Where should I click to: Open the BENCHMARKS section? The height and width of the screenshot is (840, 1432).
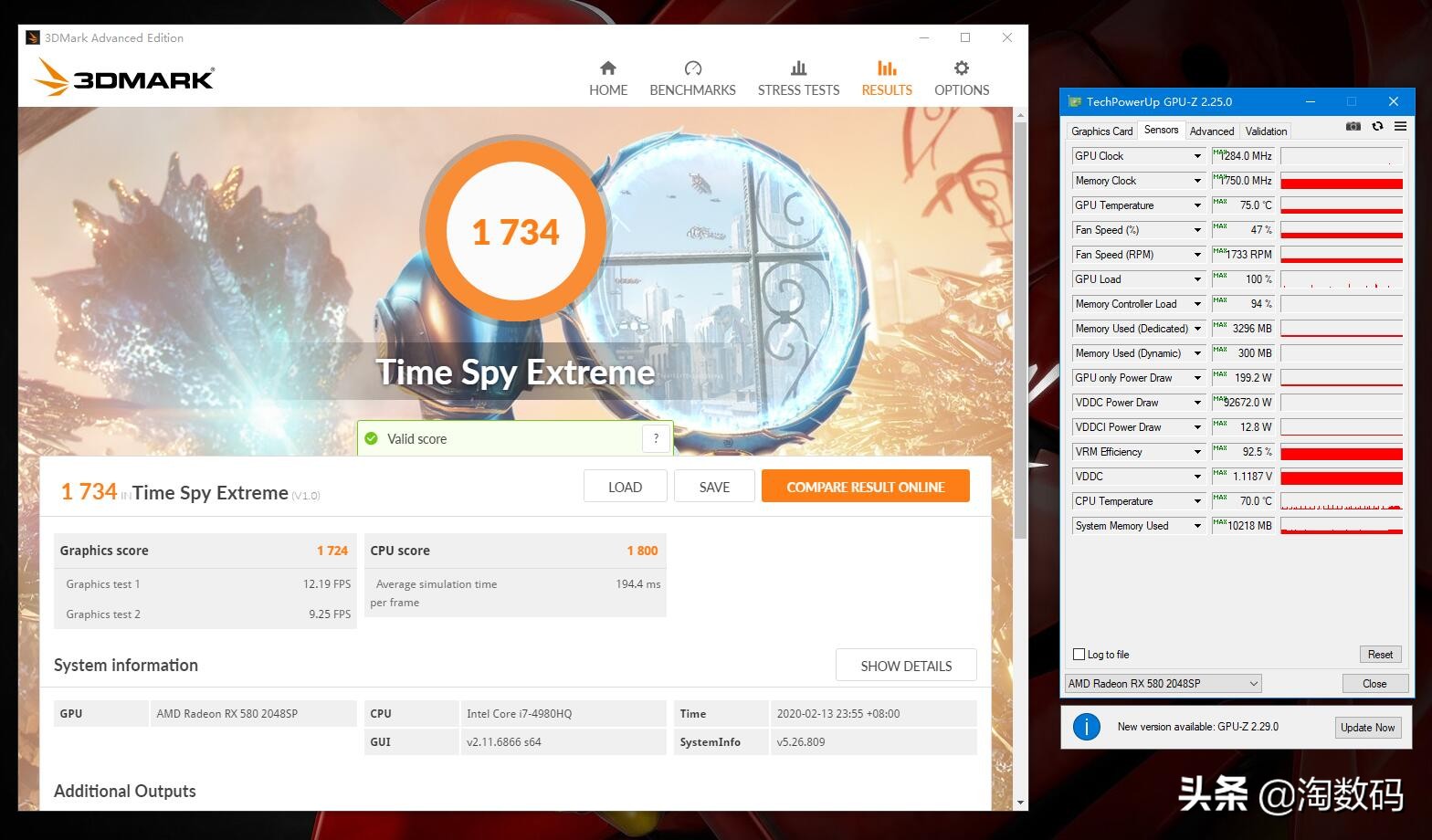coord(692,79)
